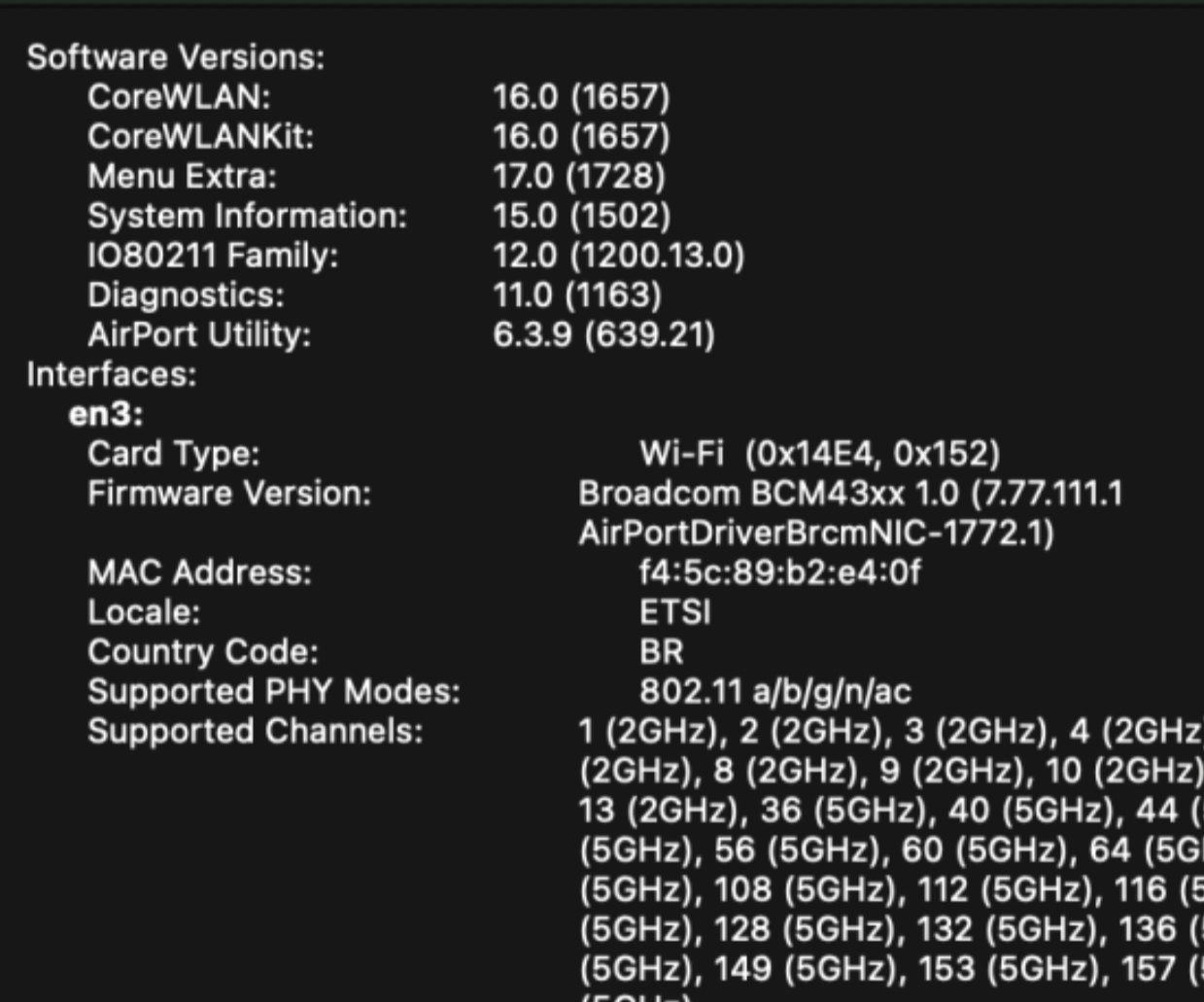Click the Firmware Version label
Viewport: 1204px width, 1002px height.
tap(229, 494)
